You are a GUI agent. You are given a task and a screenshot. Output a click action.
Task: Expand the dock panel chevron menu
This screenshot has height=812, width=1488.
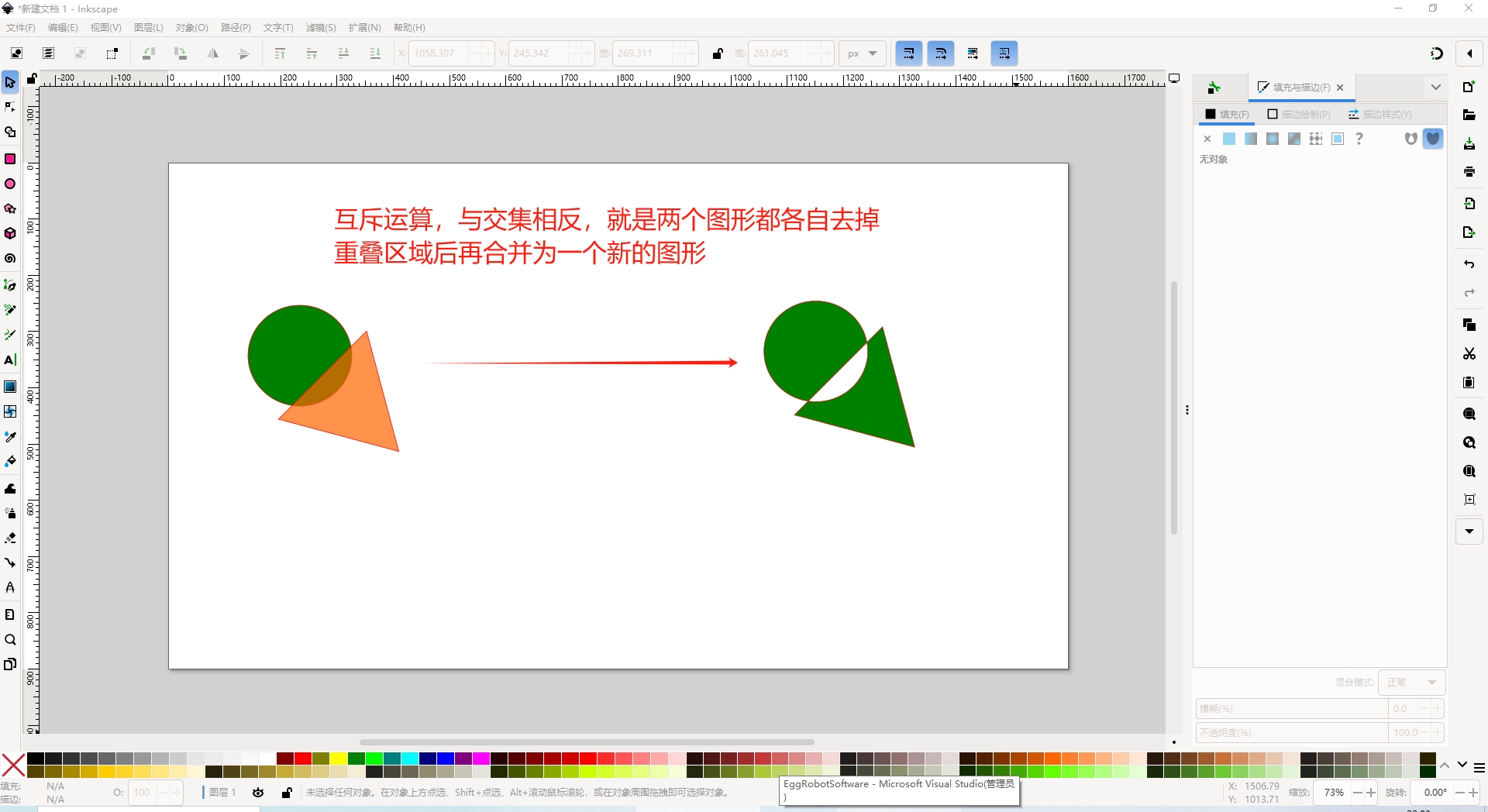click(1435, 88)
